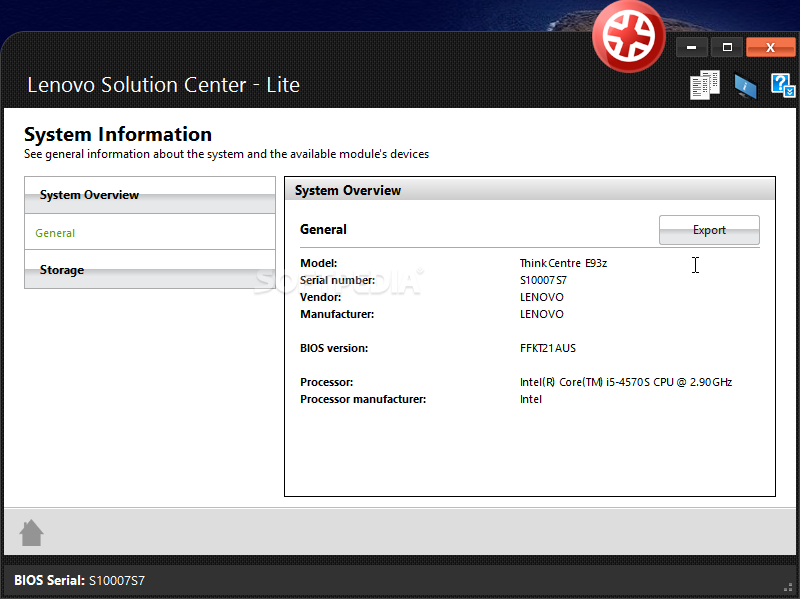The image size is (800, 599).
Task: Click the processor value Intel Core i5-4570S
Action: (x=626, y=382)
